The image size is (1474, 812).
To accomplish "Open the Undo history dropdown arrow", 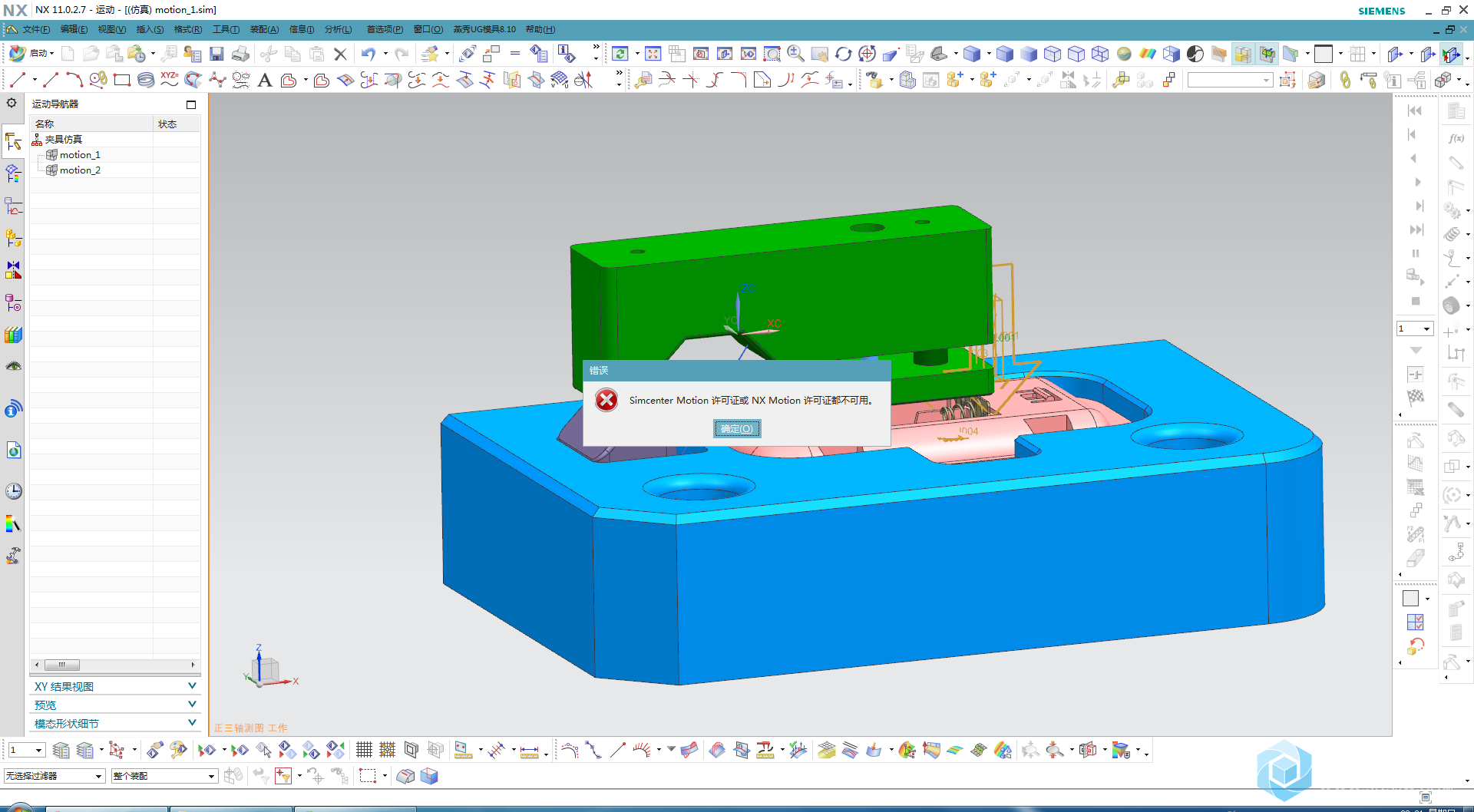I will point(385,54).
